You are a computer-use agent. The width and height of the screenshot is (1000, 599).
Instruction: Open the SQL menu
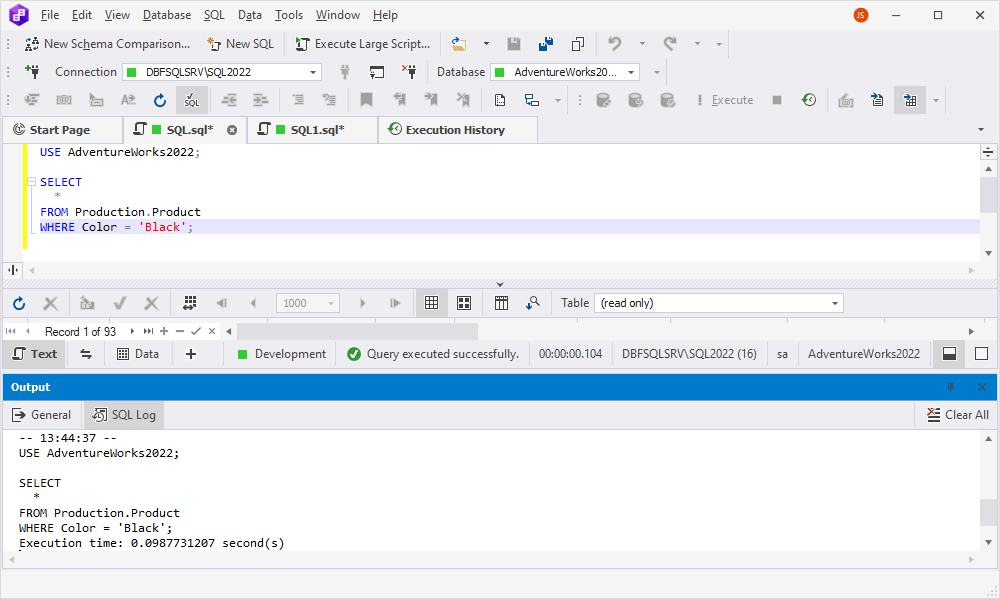tap(214, 15)
